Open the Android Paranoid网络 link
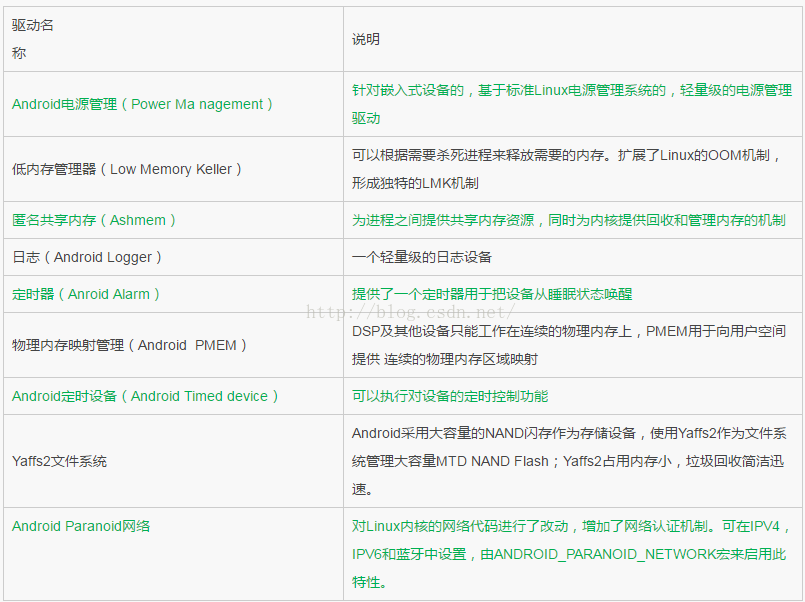This screenshot has height=602, width=805. tap(81, 526)
